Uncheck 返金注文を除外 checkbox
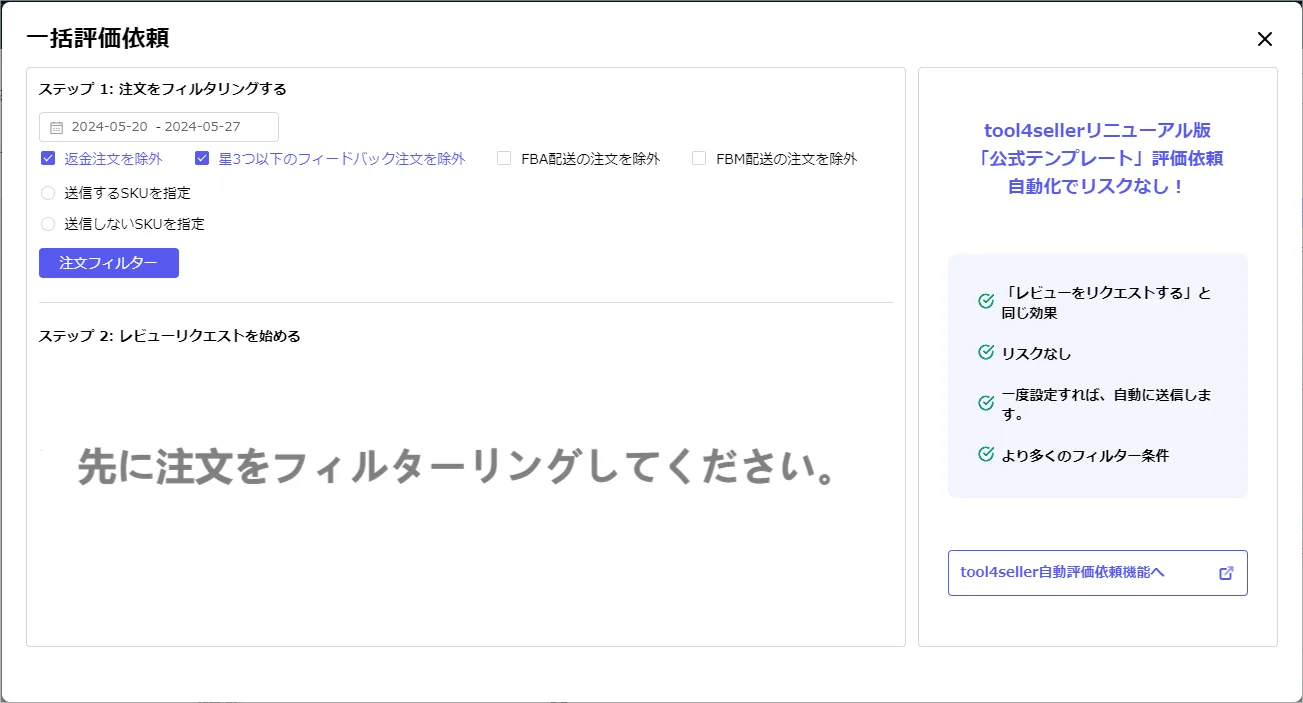Viewport: 1303px width, 703px height. coord(48,158)
